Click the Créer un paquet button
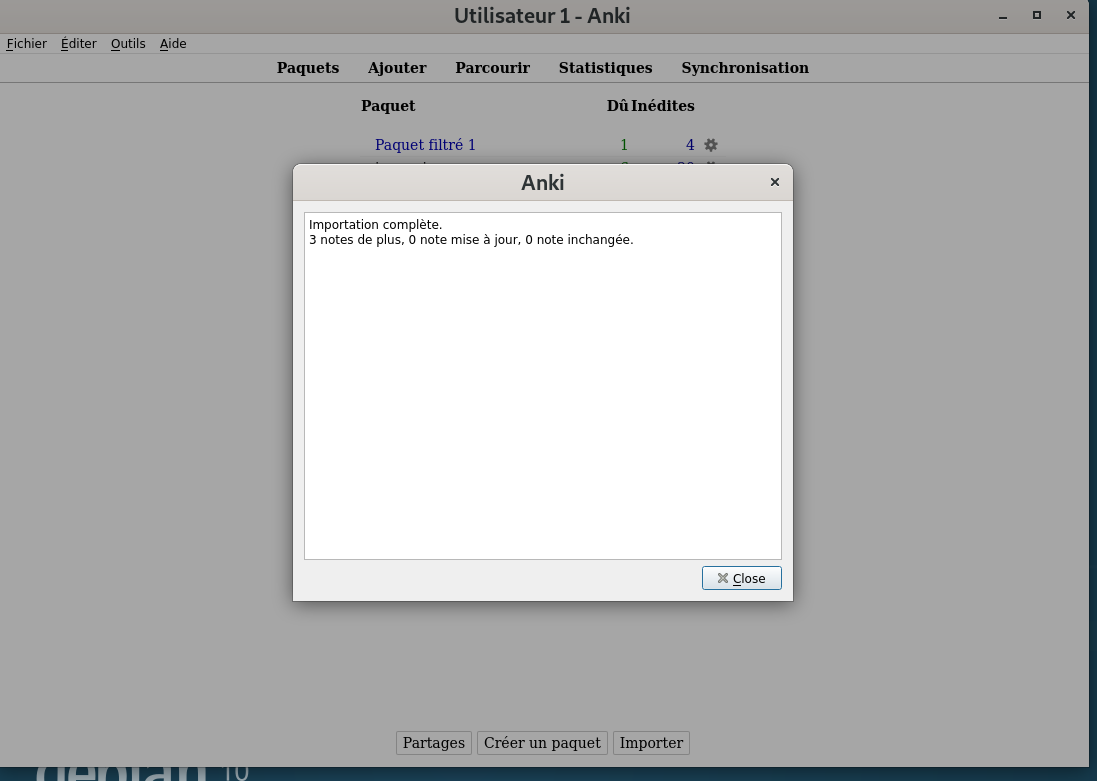The width and height of the screenshot is (1097, 781). (542, 743)
